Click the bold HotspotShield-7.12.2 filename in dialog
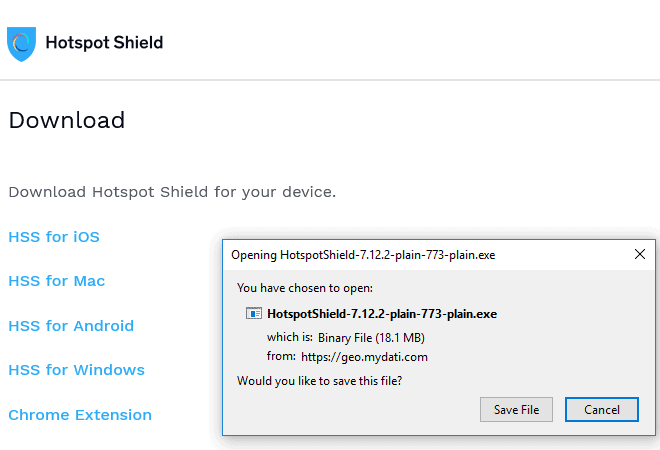 (x=382, y=314)
